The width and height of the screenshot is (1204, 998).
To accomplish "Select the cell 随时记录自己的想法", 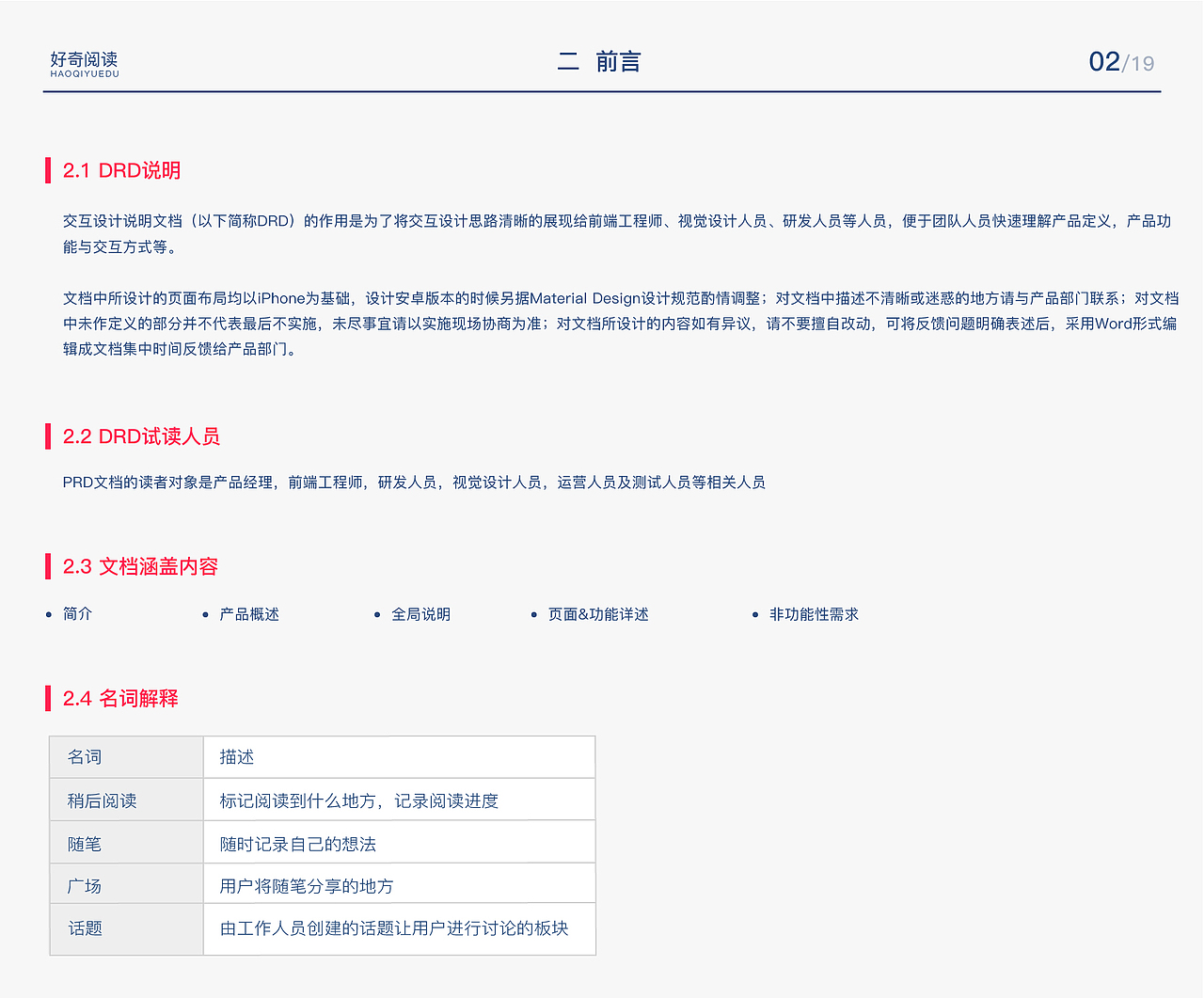I will [400, 843].
